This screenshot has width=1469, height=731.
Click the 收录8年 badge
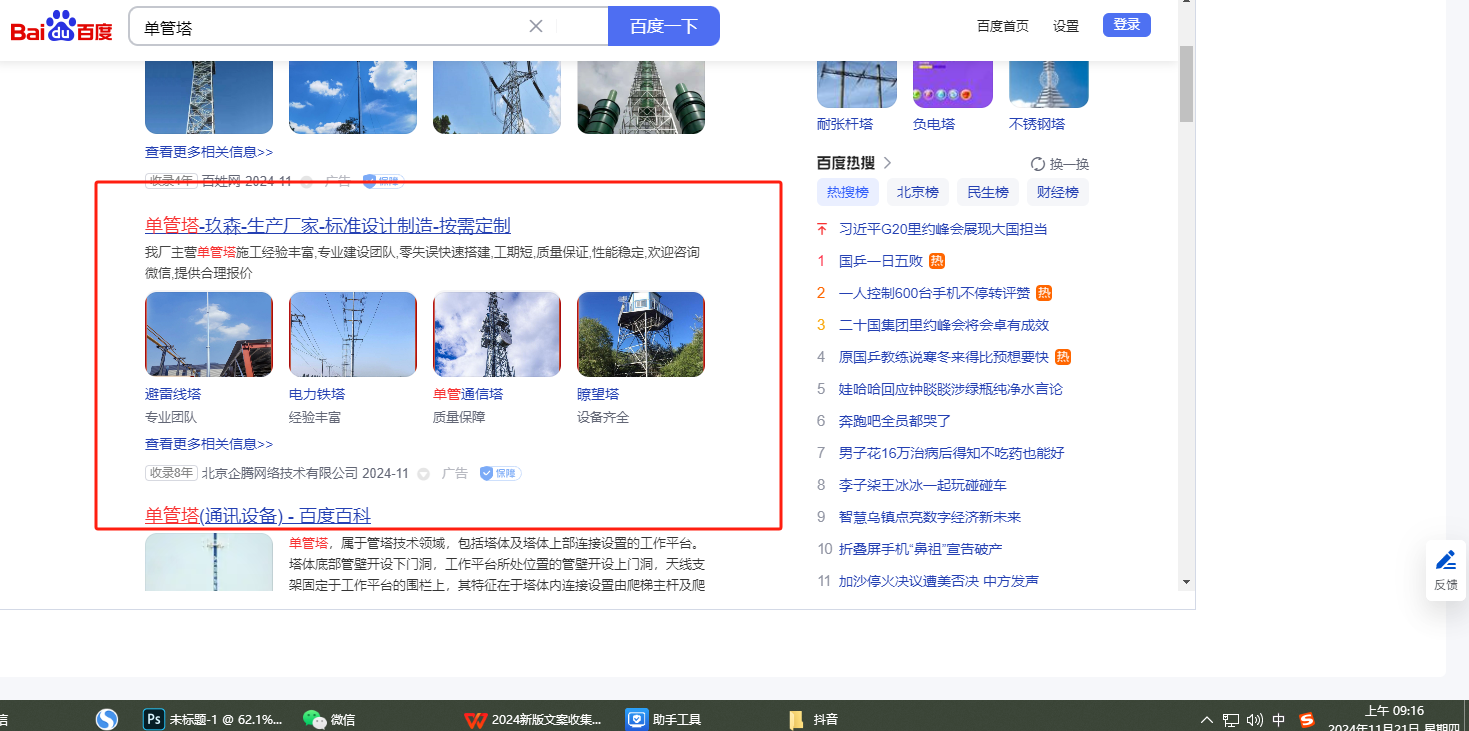(x=171, y=473)
